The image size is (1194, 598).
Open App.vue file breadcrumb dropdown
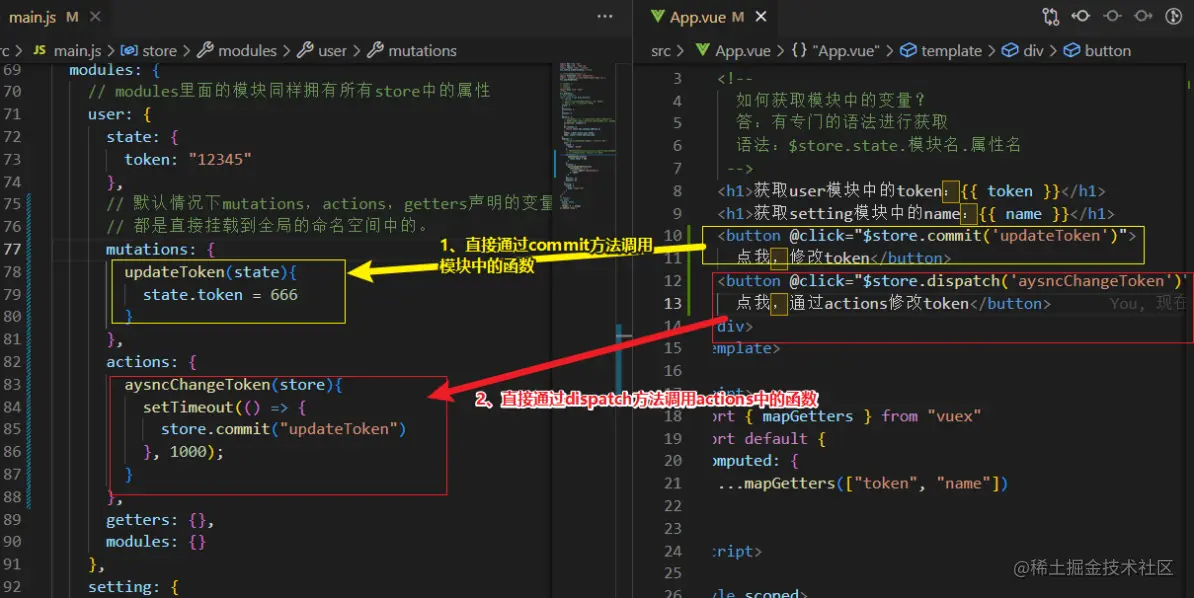coord(742,51)
